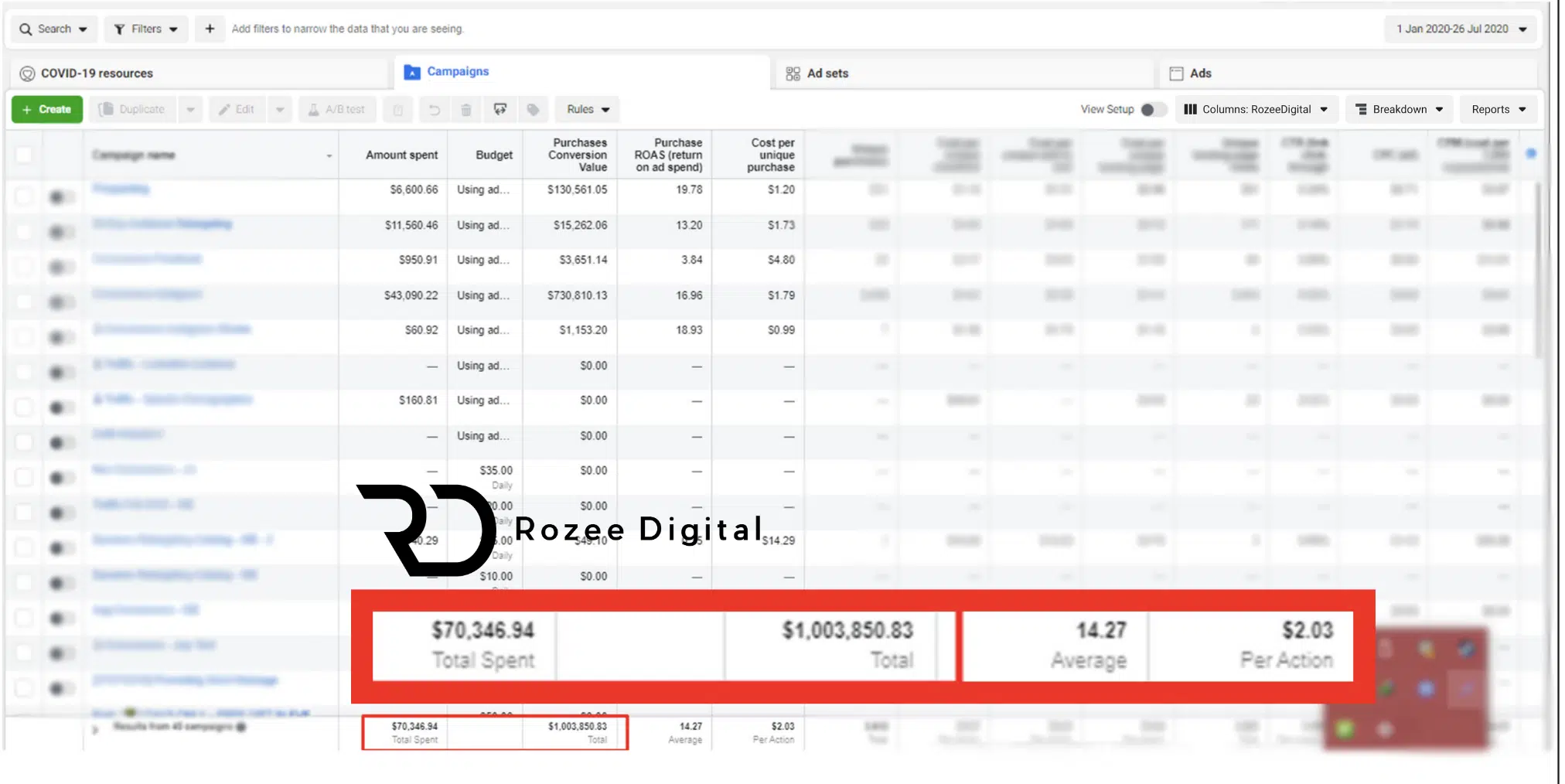
Task: Click info icon beside Results from campaigns
Action: (241, 727)
